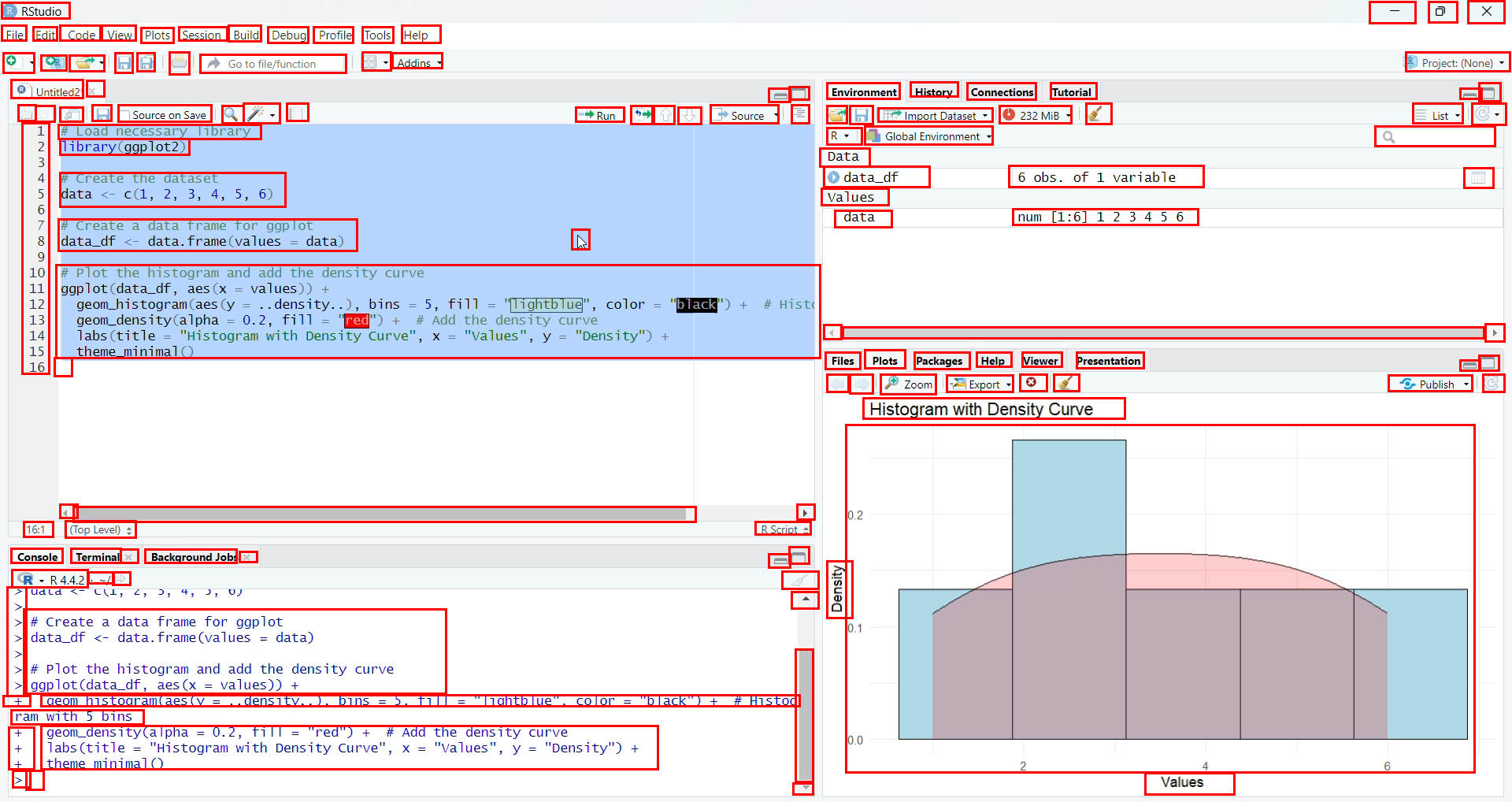Remove the current plot
Viewport: 1512px width, 802px height.
tap(1032, 383)
